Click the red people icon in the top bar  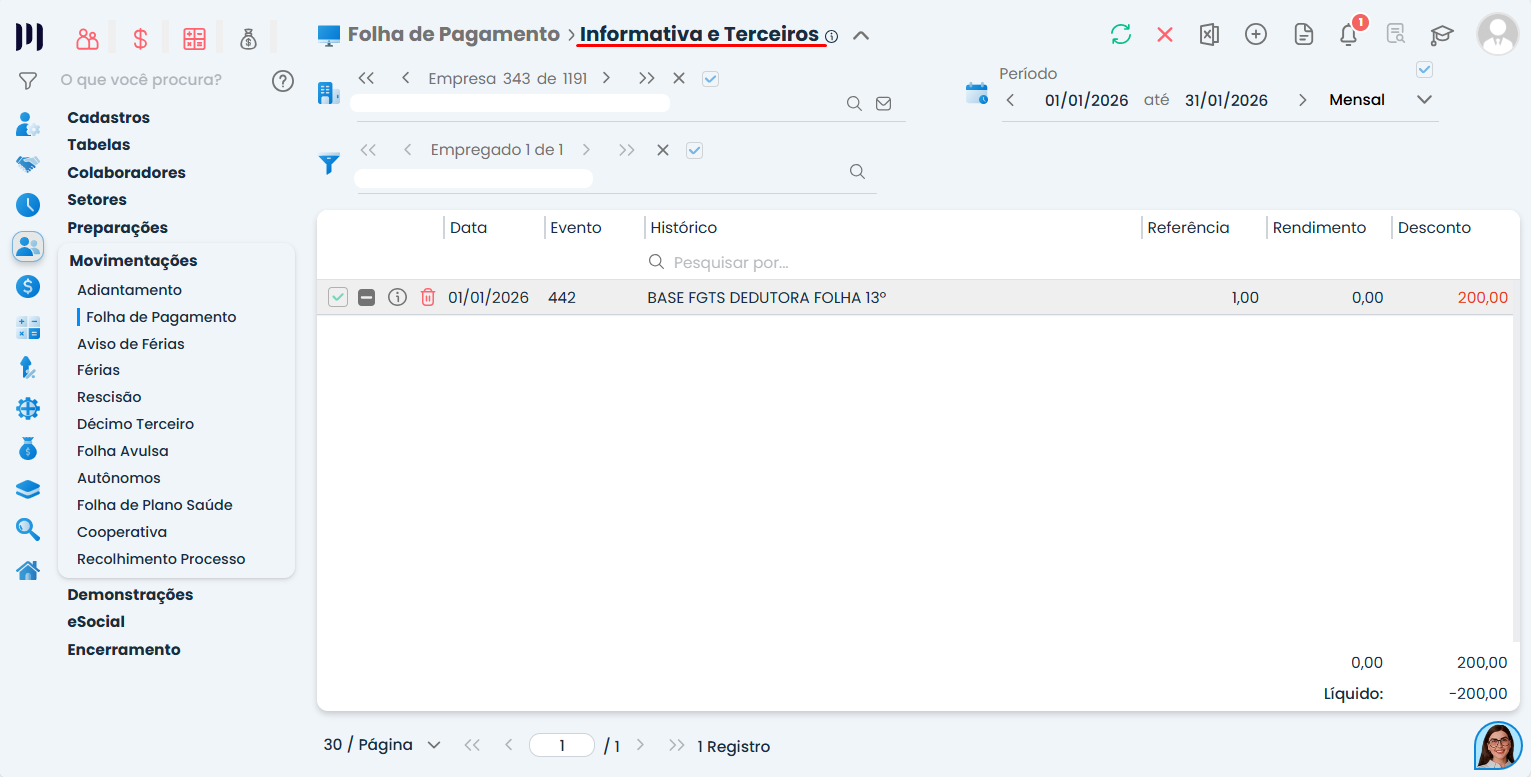(87, 39)
